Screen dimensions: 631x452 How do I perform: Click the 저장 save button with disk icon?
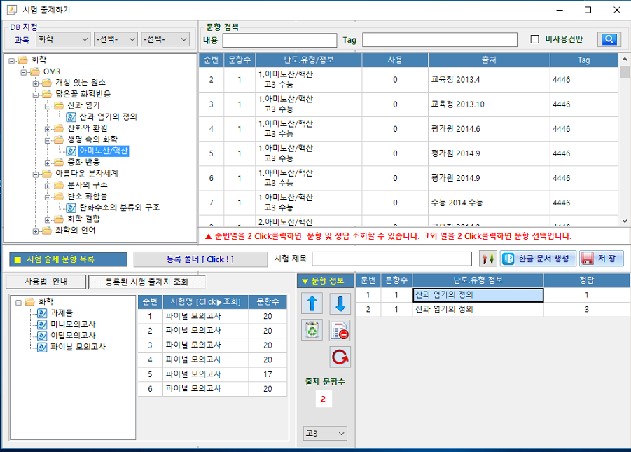tap(600, 259)
